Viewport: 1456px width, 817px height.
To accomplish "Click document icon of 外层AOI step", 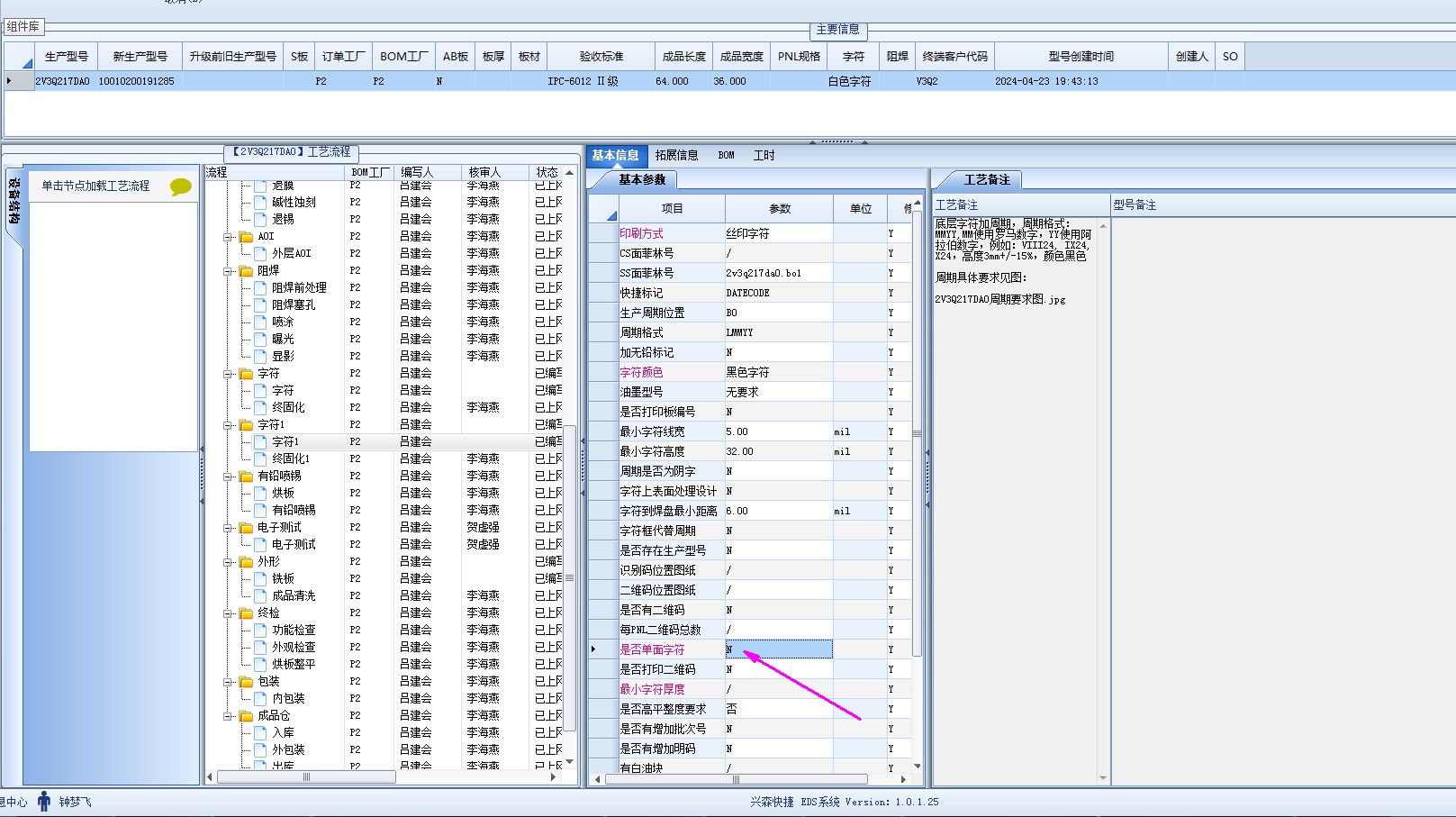I will (x=260, y=254).
